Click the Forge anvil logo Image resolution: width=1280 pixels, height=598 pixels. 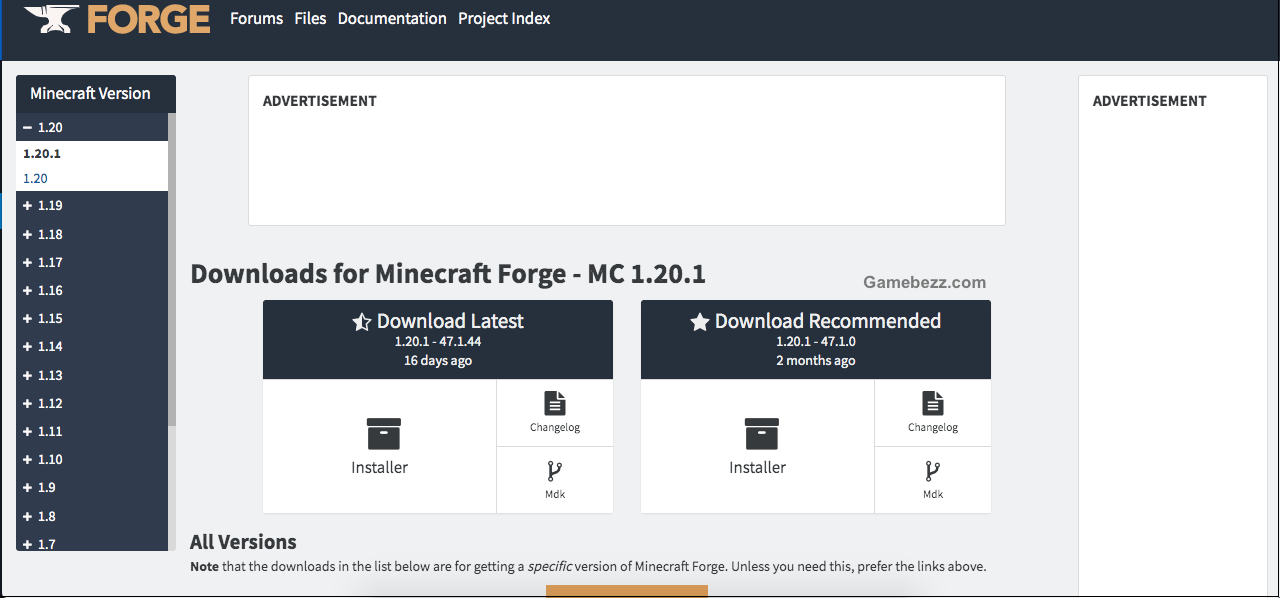tap(51, 20)
